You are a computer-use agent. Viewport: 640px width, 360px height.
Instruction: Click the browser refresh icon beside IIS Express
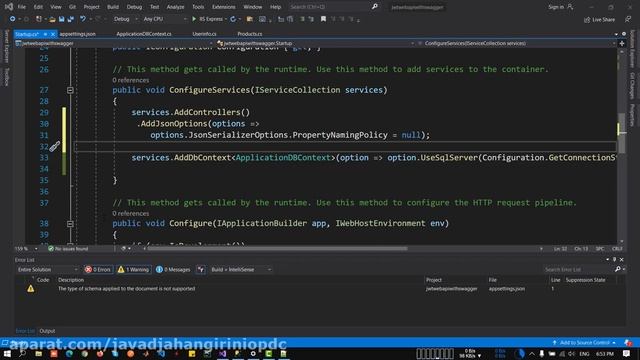[x=233, y=19]
